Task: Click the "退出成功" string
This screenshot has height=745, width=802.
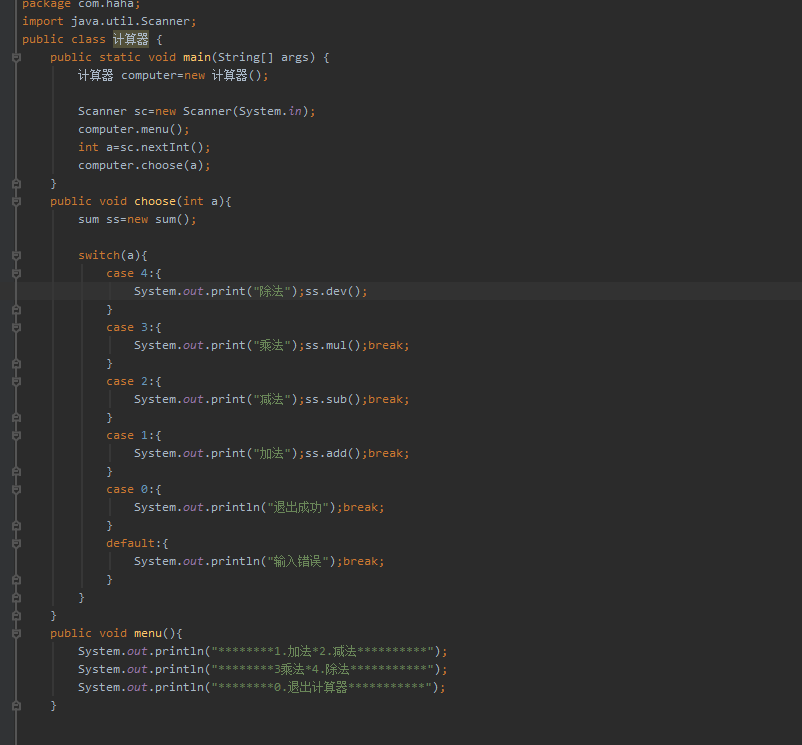Action: (x=298, y=507)
